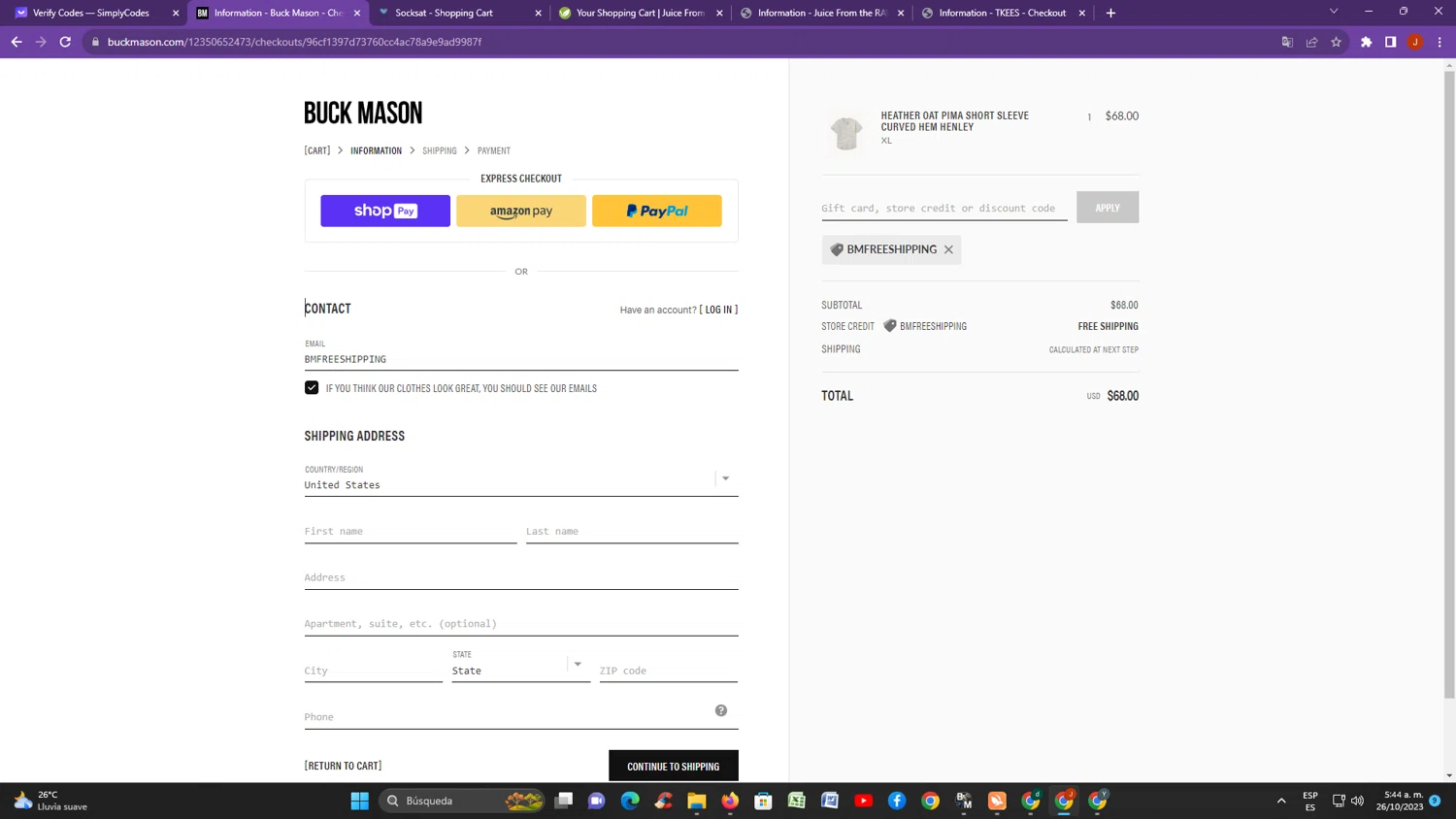
Task: Click the Apply discount code button
Action: coord(1108,208)
